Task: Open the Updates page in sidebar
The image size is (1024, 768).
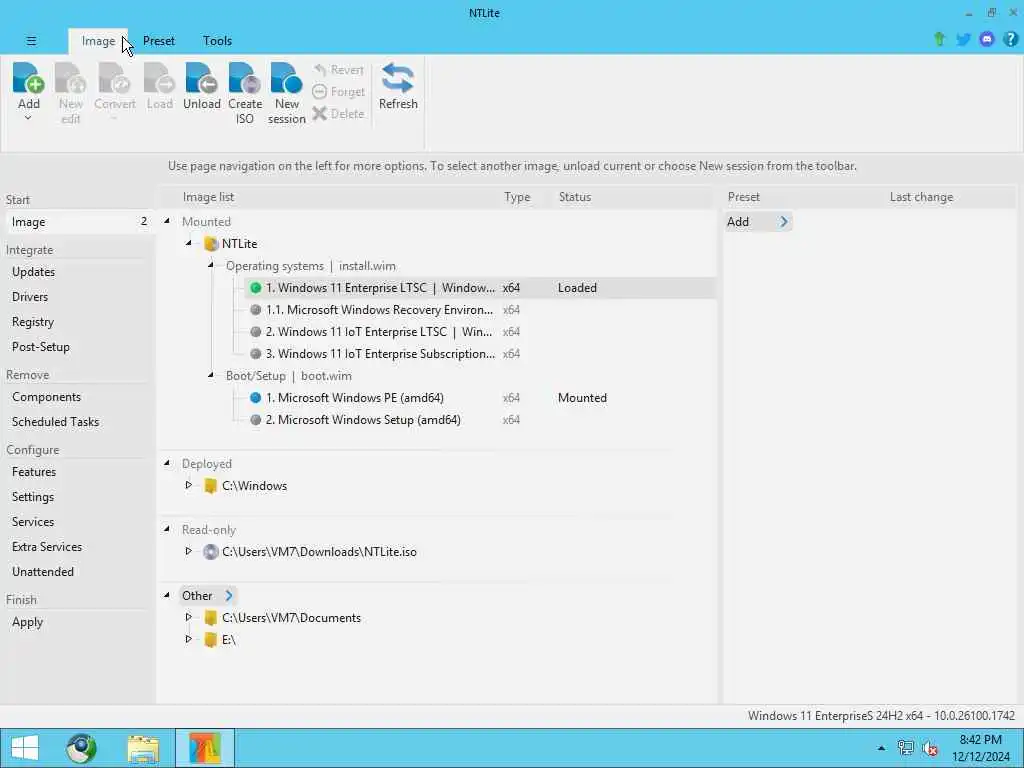Action: pos(33,272)
